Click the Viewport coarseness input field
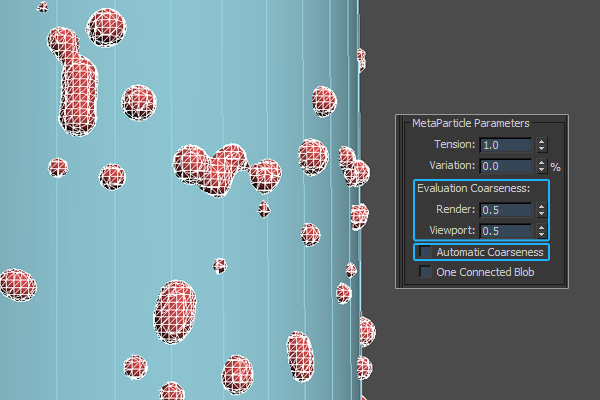 (x=506, y=231)
